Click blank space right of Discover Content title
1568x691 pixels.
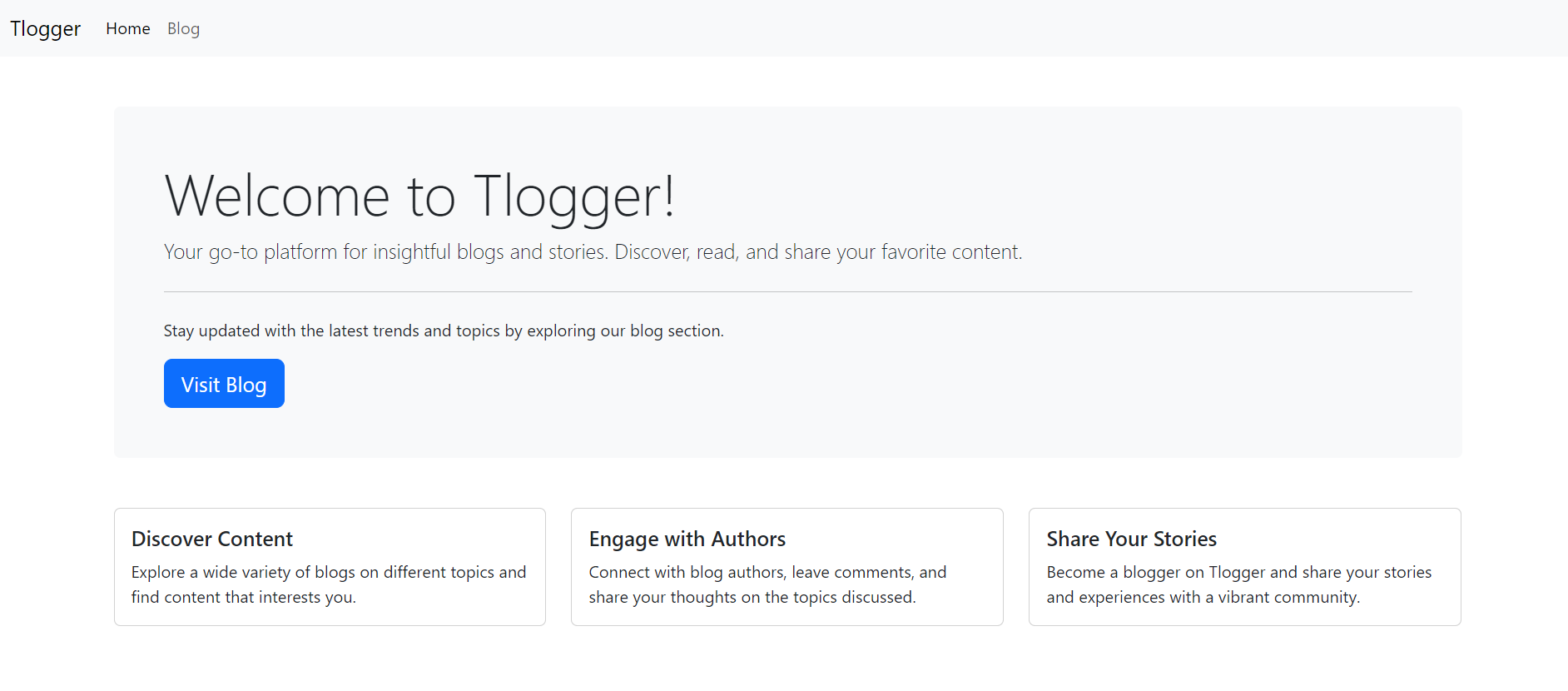point(416,539)
